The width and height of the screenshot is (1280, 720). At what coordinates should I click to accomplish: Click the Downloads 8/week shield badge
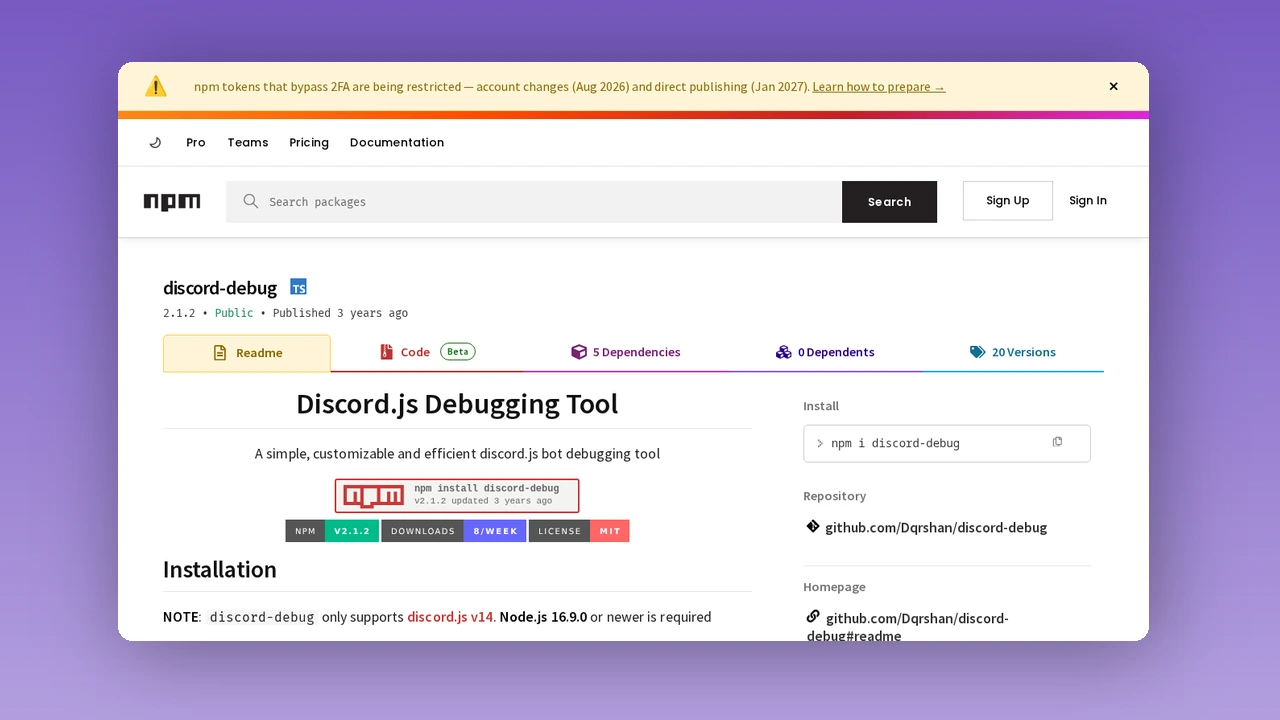click(453, 531)
